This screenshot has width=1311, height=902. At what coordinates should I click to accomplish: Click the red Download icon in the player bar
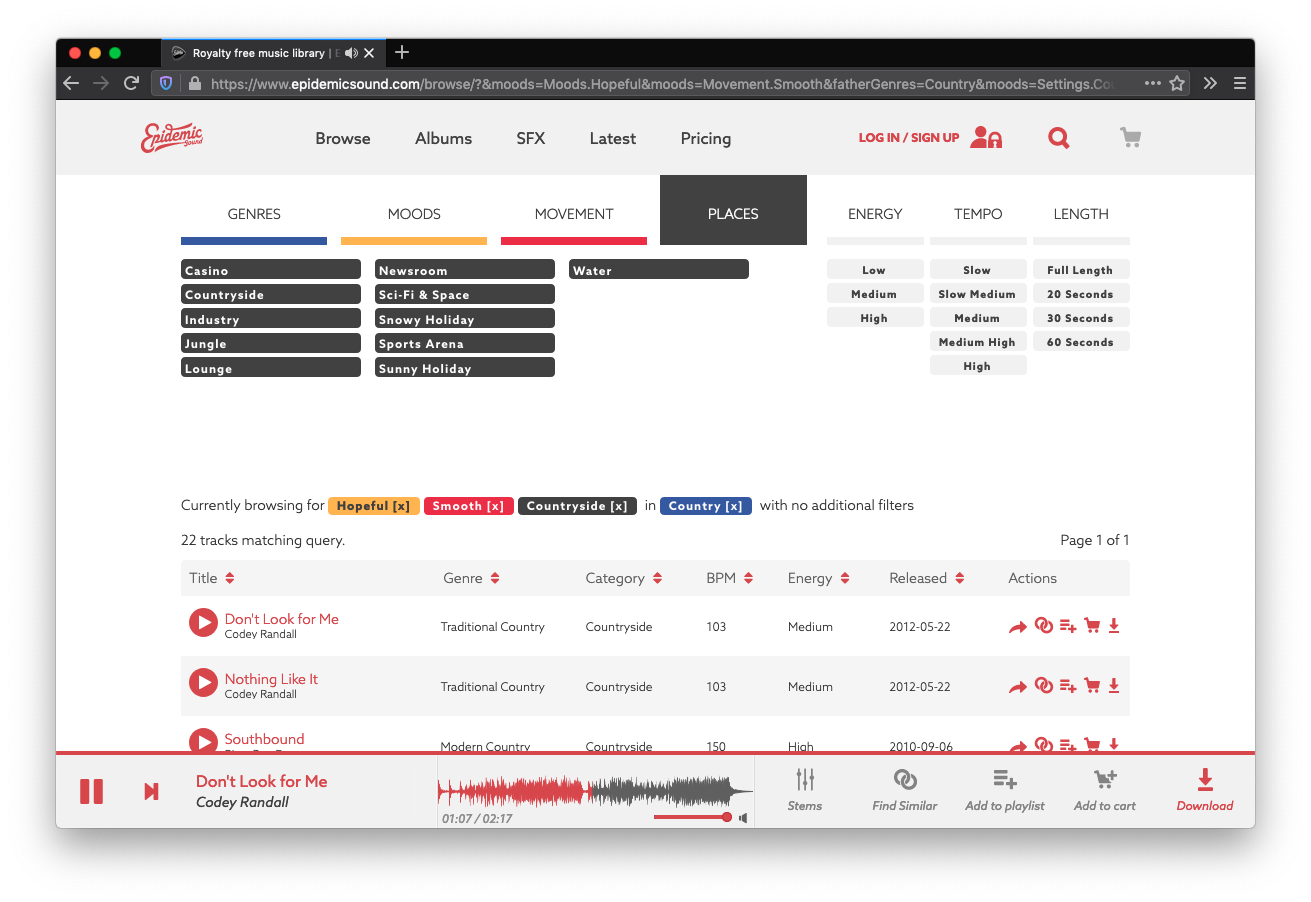[1205, 779]
